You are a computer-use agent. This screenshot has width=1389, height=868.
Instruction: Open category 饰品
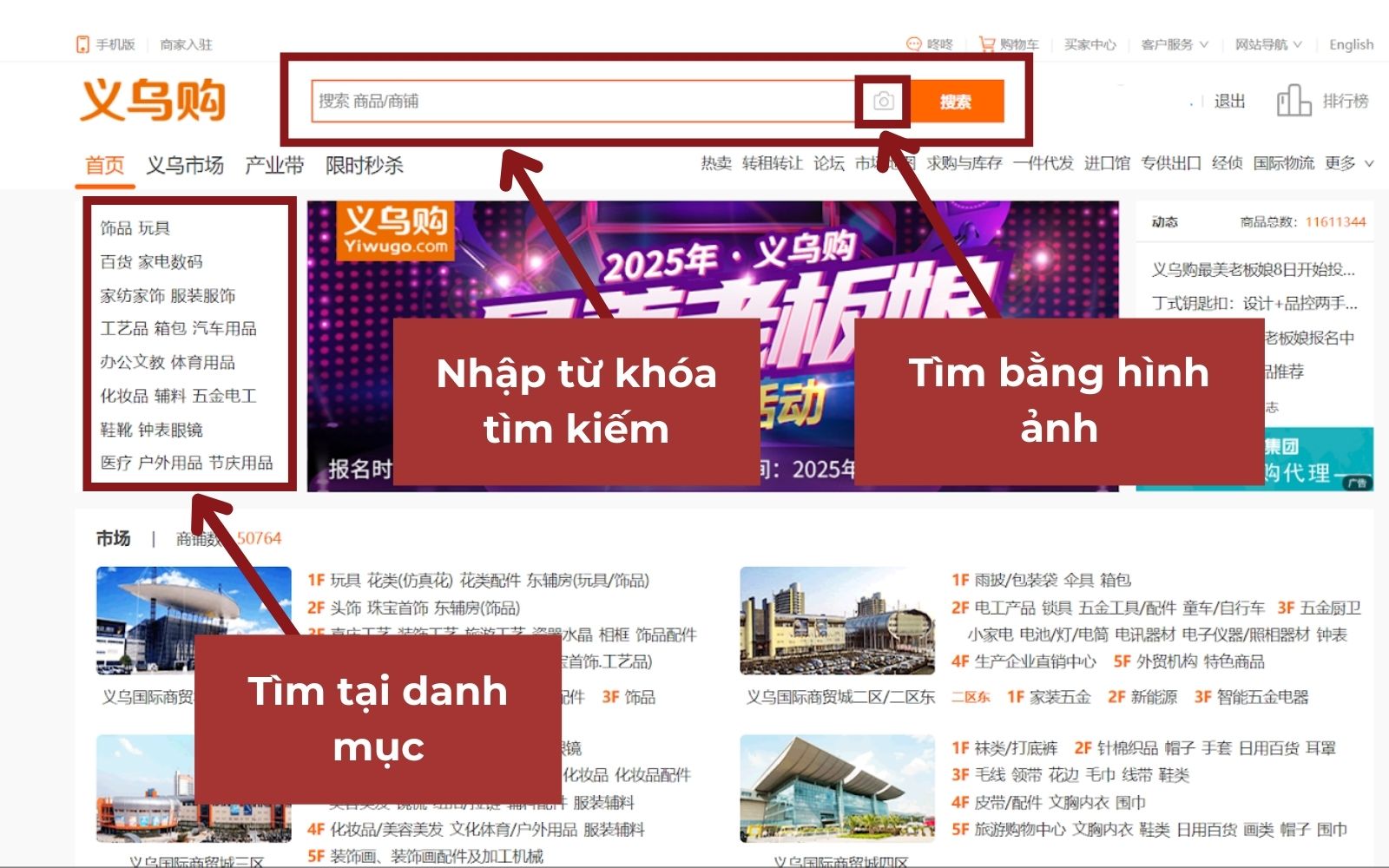pyautogui.click(x=115, y=228)
